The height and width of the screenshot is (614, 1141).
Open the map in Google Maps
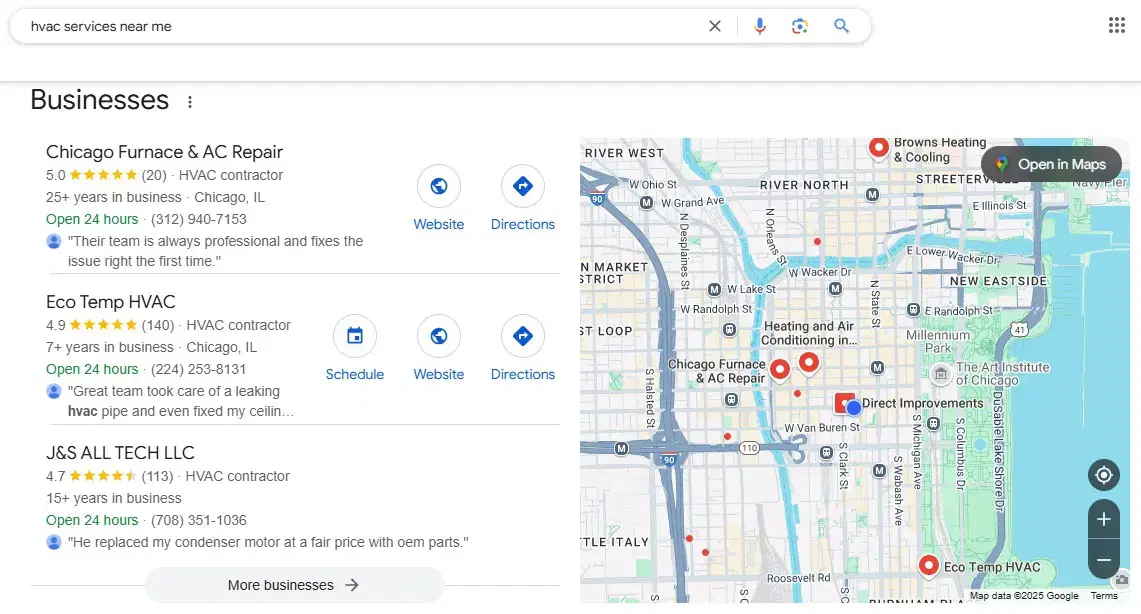tap(1051, 164)
